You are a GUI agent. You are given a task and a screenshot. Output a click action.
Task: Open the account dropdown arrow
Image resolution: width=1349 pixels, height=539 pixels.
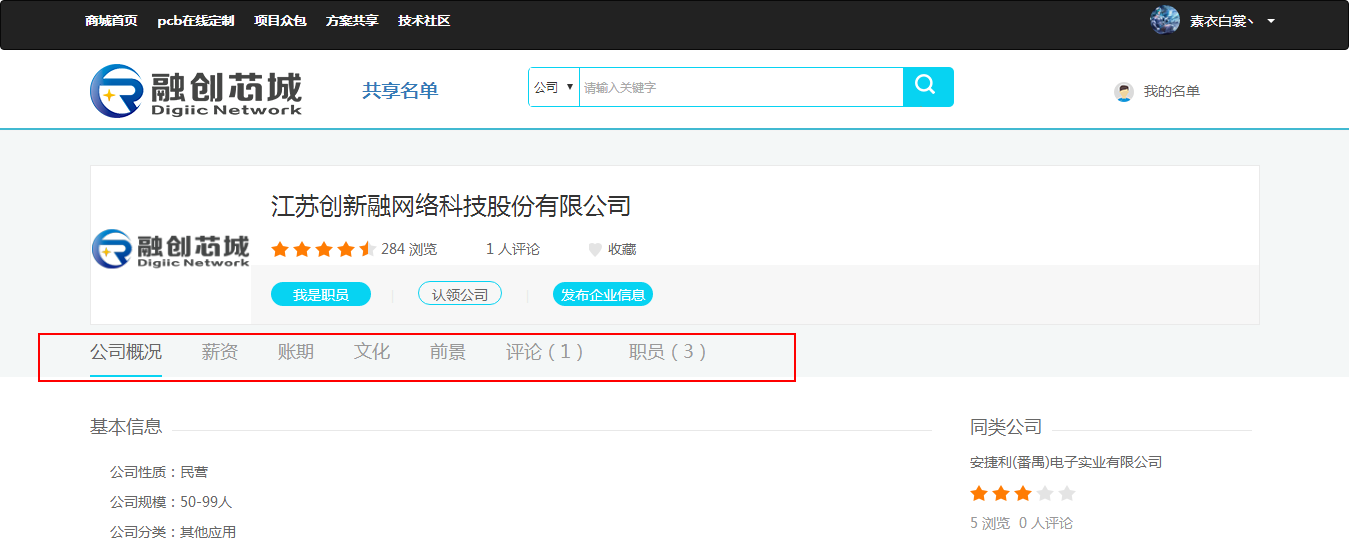click(1271, 21)
